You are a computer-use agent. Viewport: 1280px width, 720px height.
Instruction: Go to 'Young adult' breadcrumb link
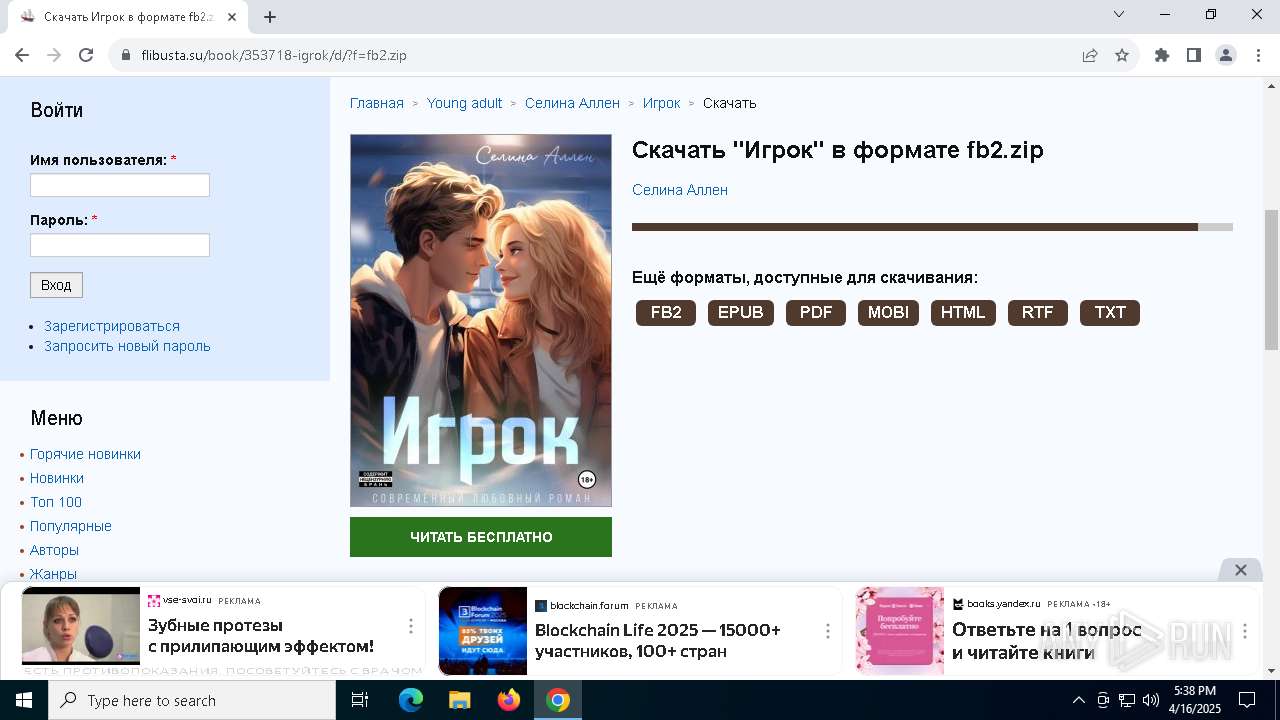[464, 103]
